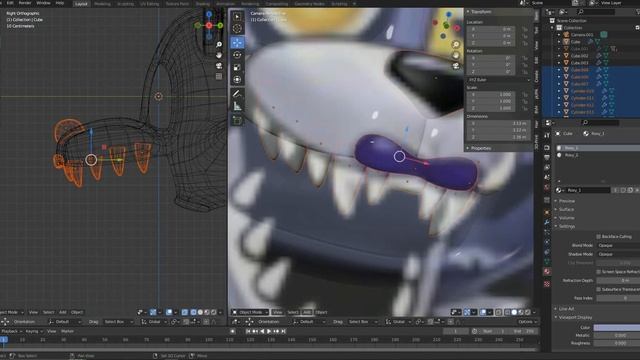Open the Add menu in camera viewport header
The width and height of the screenshot is (640, 360).
307,312
